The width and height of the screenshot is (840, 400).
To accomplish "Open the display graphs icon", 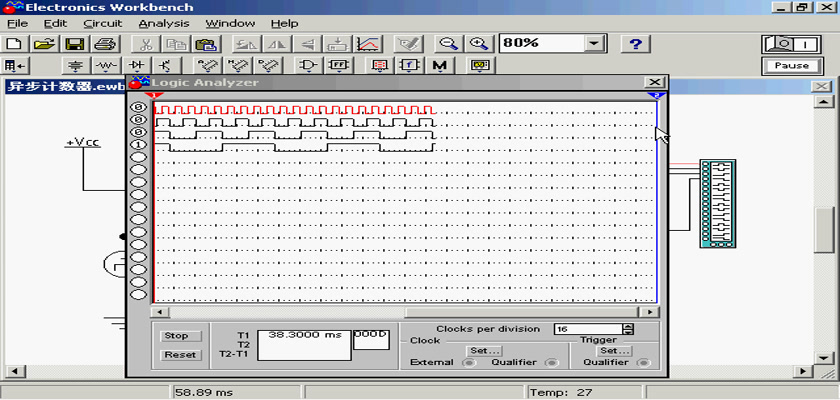I will tap(369, 44).
